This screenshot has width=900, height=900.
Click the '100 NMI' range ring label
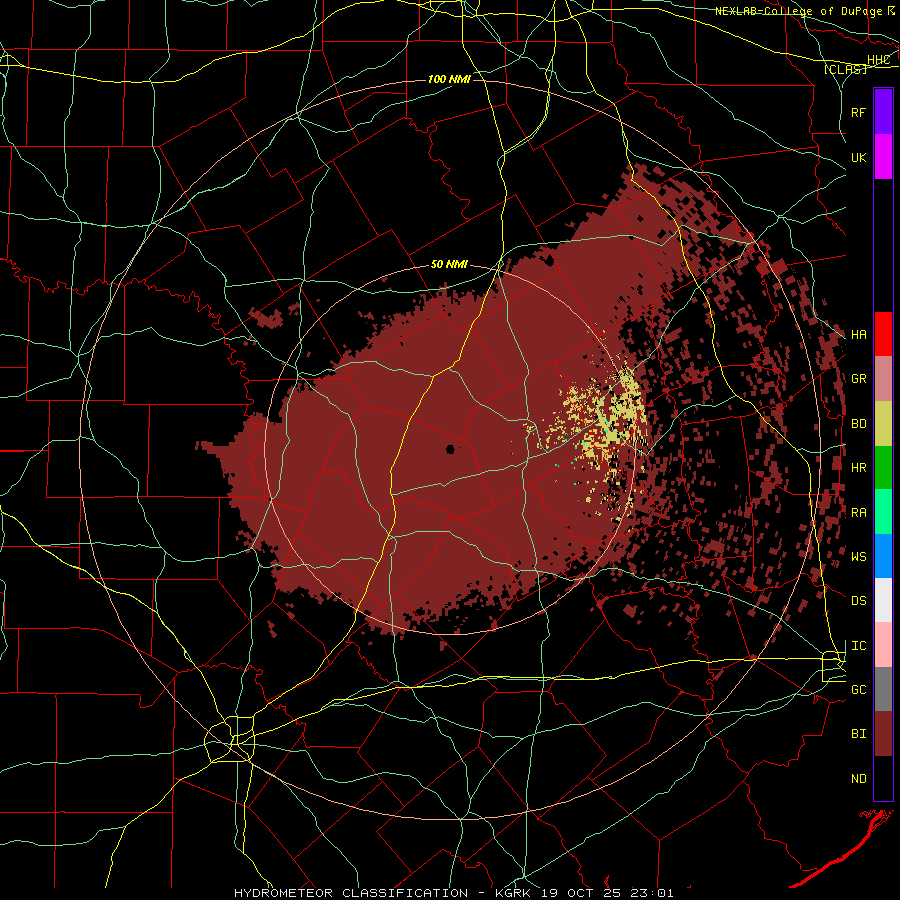(x=449, y=79)
